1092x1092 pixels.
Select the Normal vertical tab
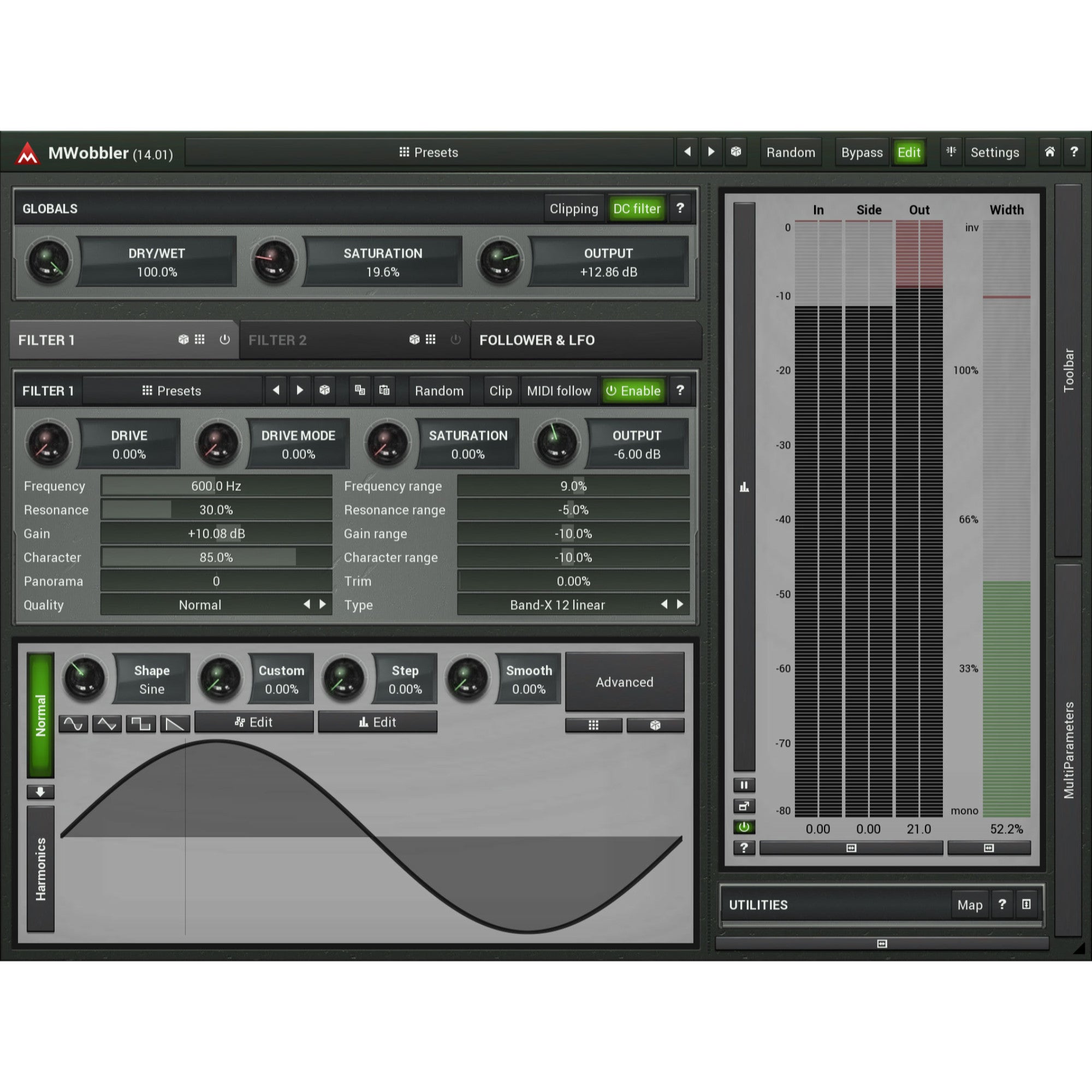click(40, 716)
